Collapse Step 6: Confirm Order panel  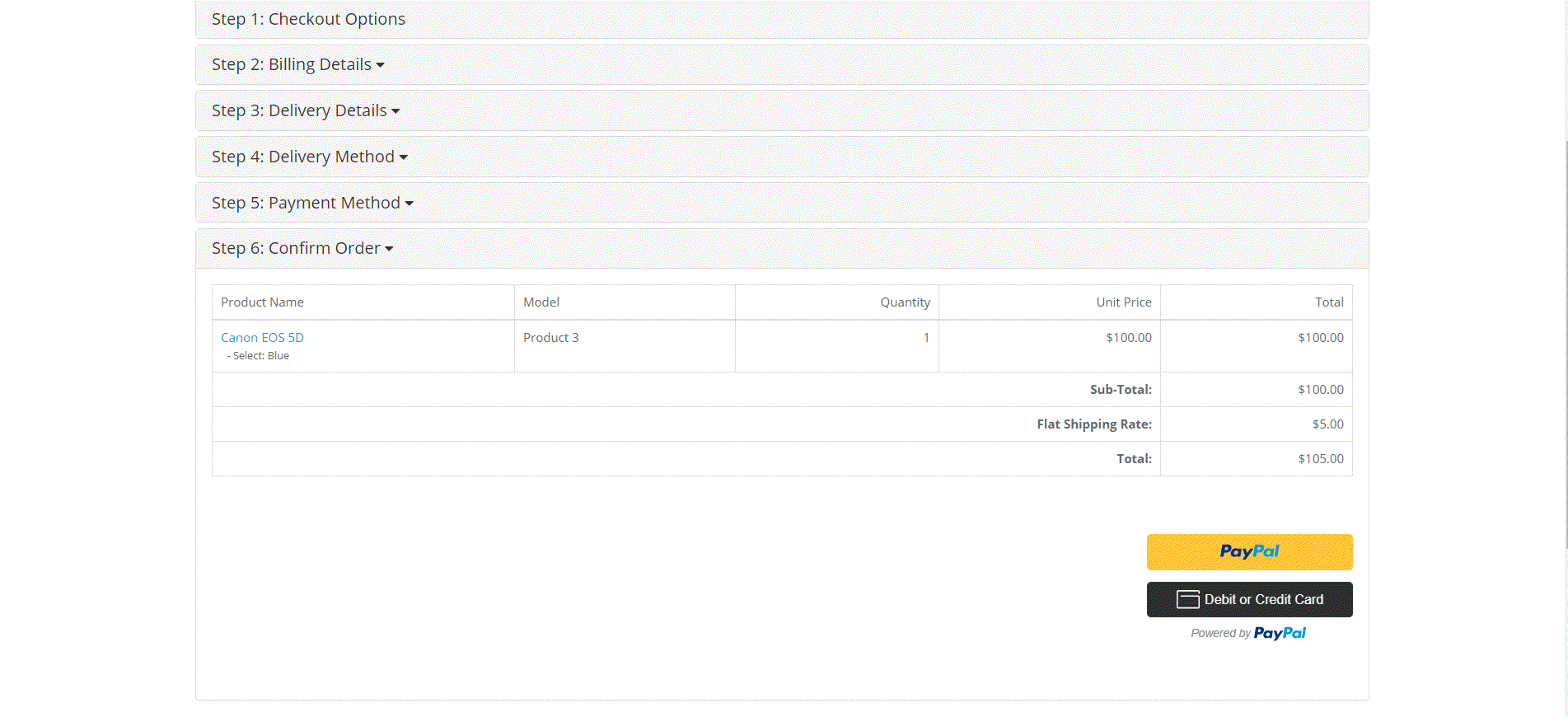coord(302,248)
